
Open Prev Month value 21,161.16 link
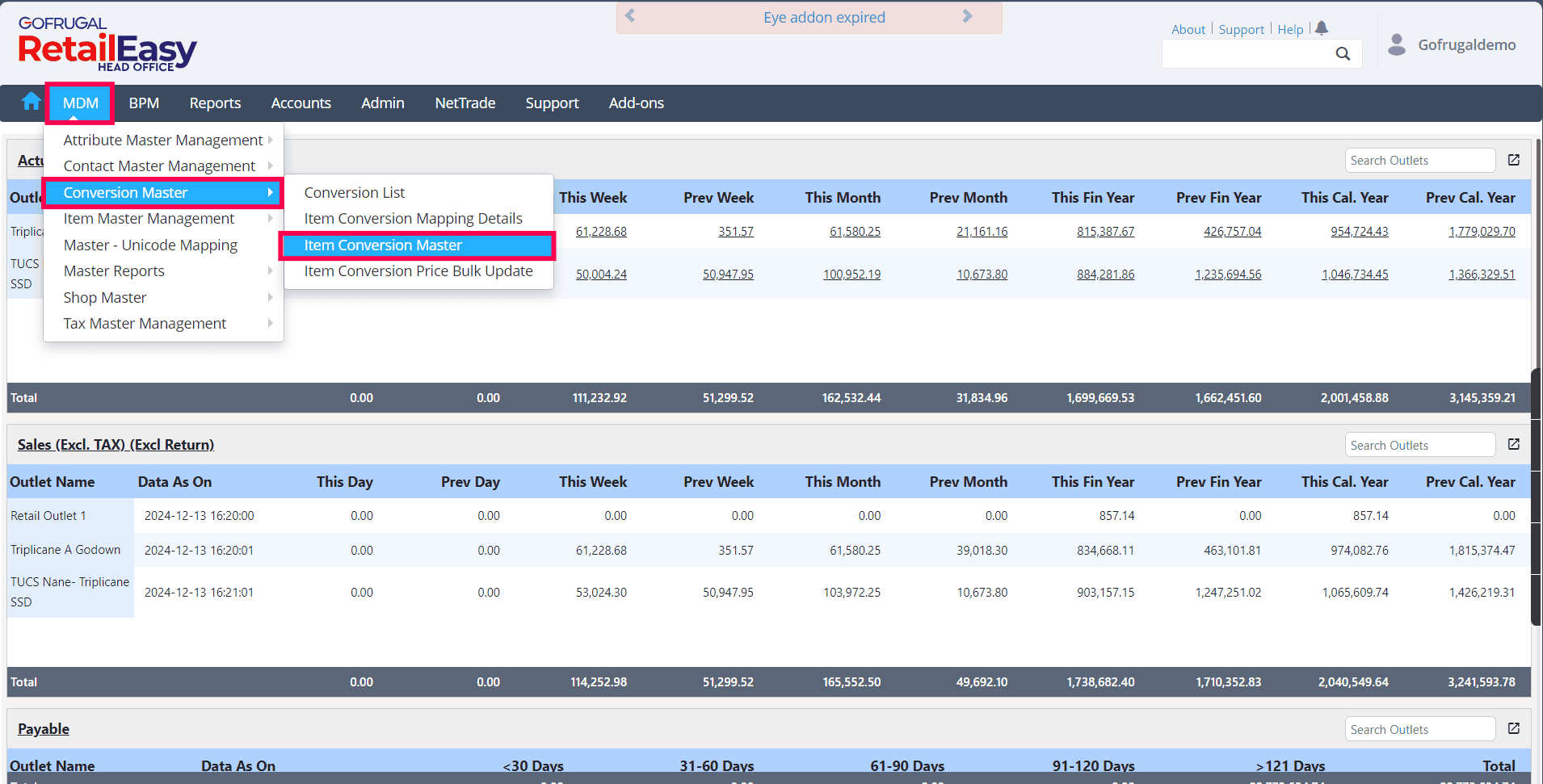pos(982,231)
